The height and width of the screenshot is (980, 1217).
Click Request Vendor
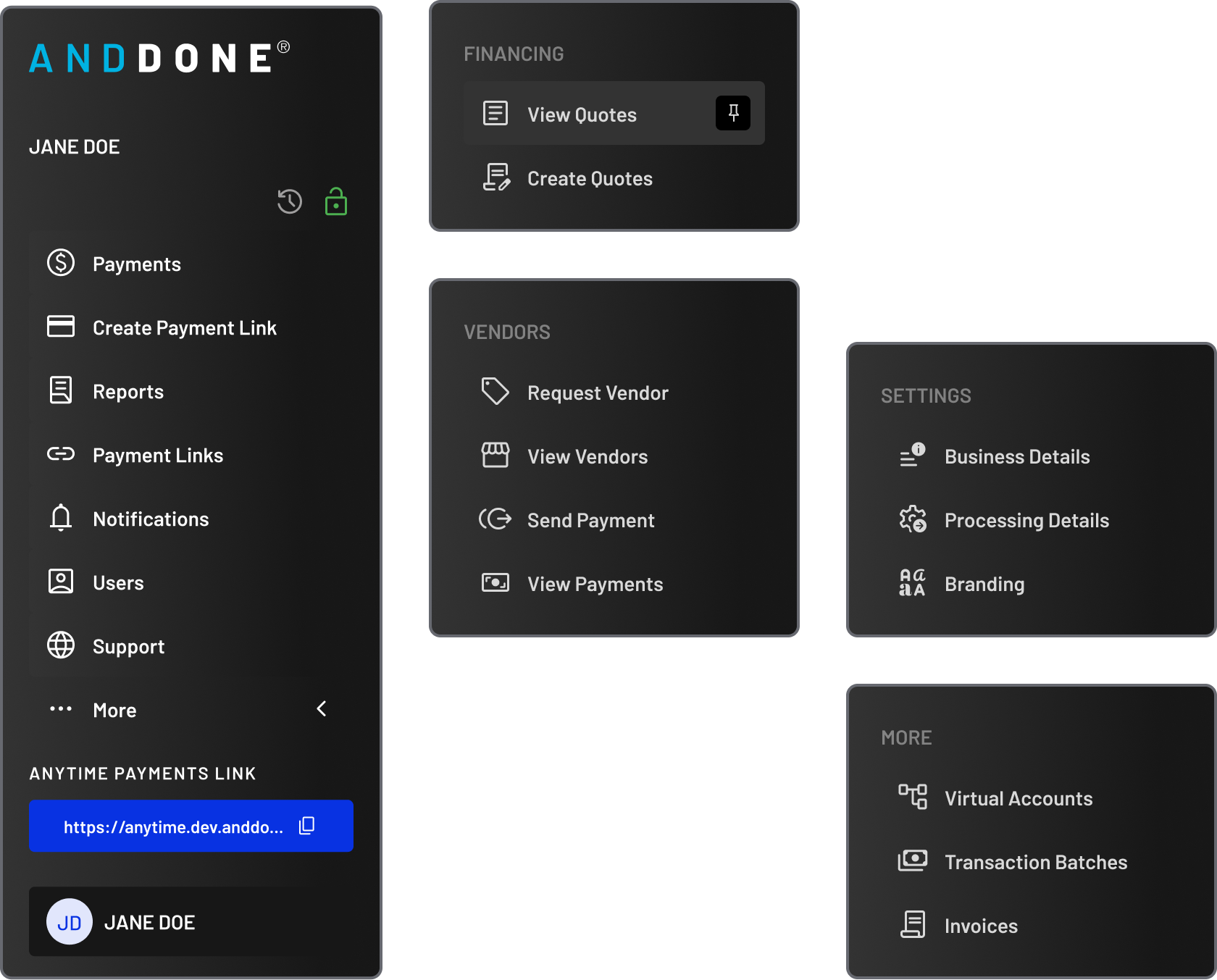point(598,392)
